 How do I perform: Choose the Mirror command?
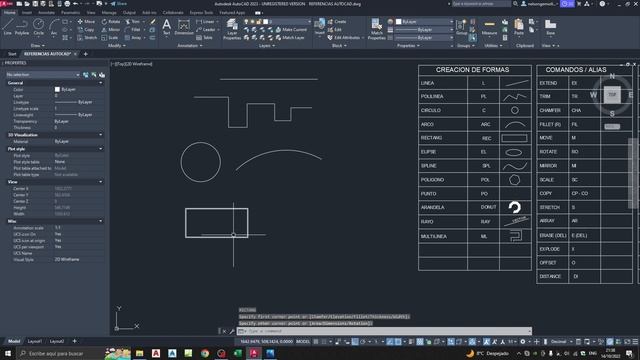point(111,29)
